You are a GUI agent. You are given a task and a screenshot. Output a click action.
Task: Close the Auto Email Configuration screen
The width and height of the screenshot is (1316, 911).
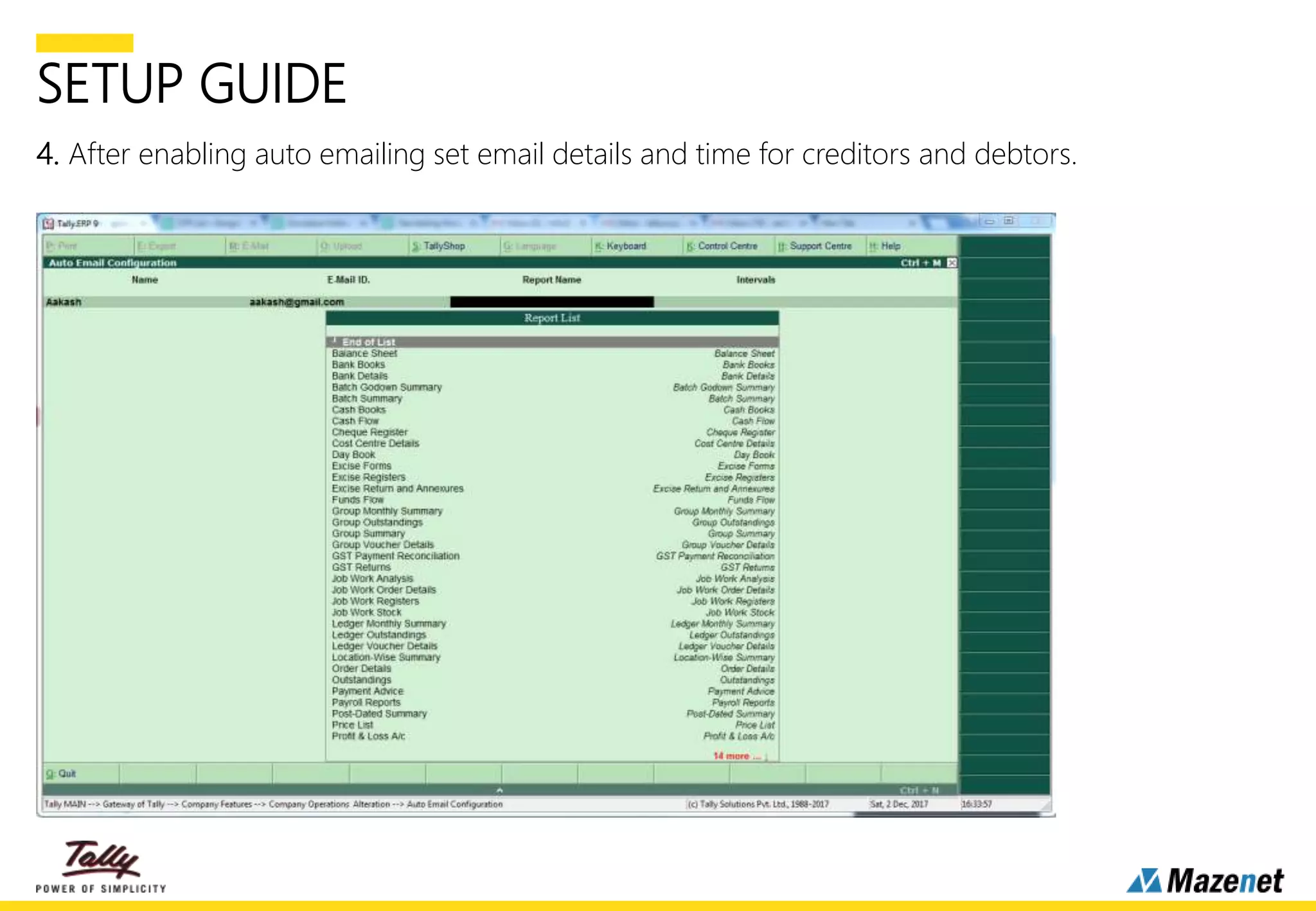point(952,263)
